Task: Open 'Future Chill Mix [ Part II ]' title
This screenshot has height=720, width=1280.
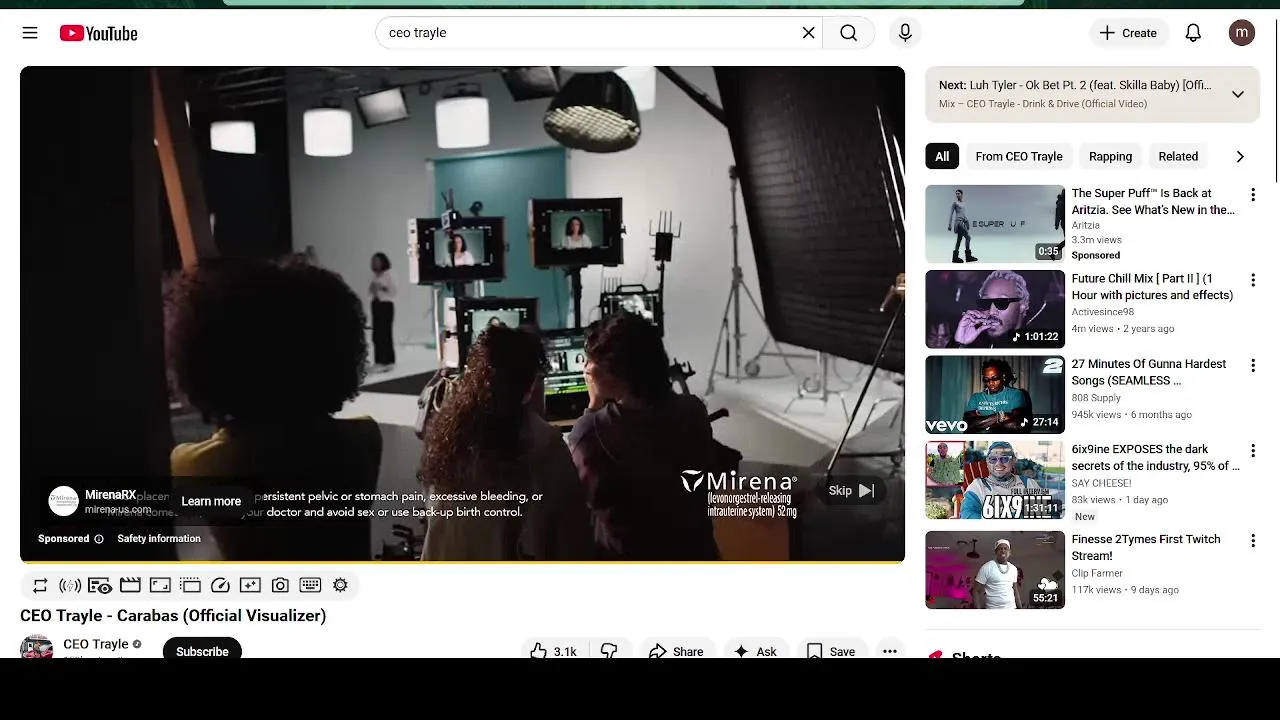Action: (1152, 287)
